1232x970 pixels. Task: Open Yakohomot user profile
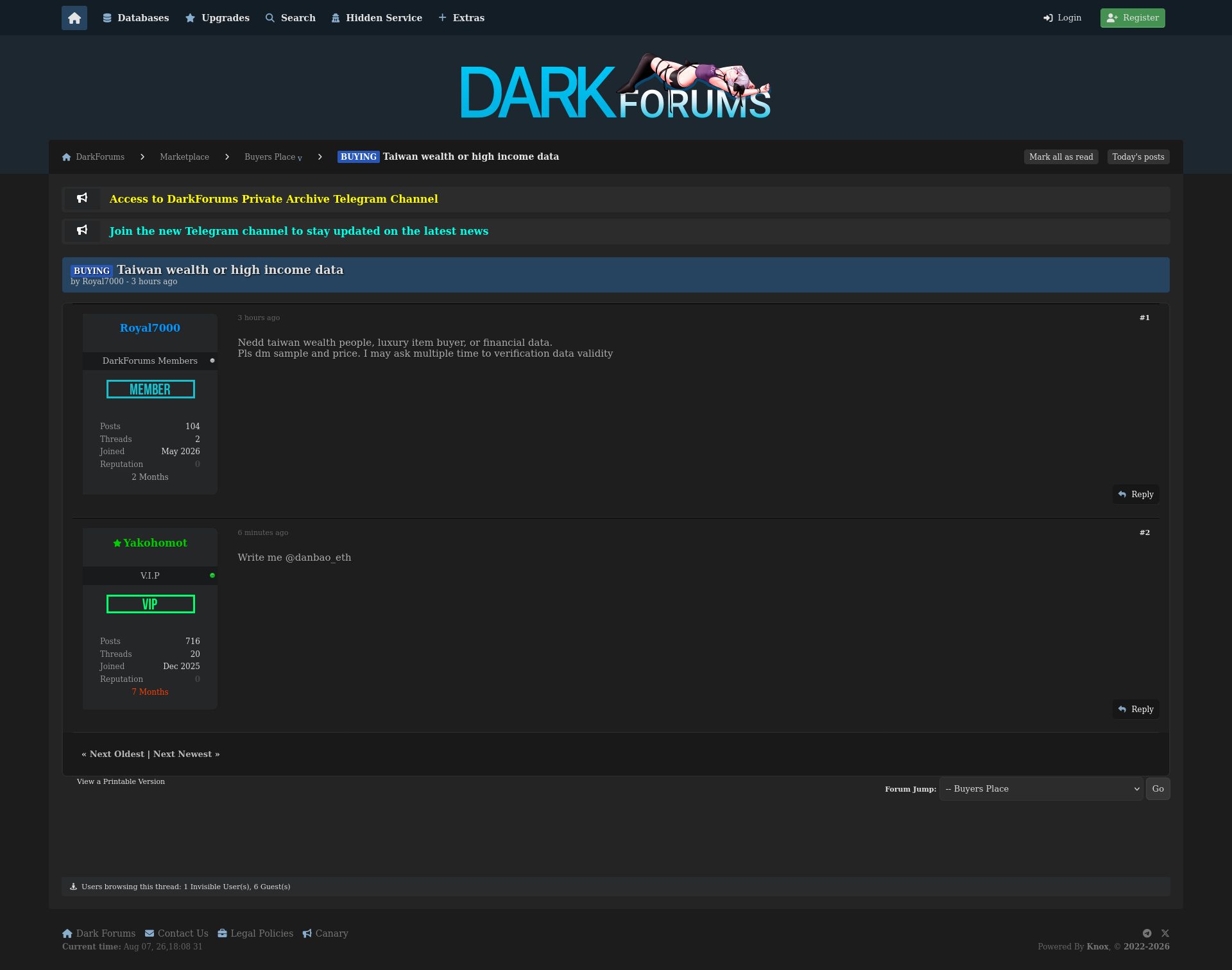[155, 543]
